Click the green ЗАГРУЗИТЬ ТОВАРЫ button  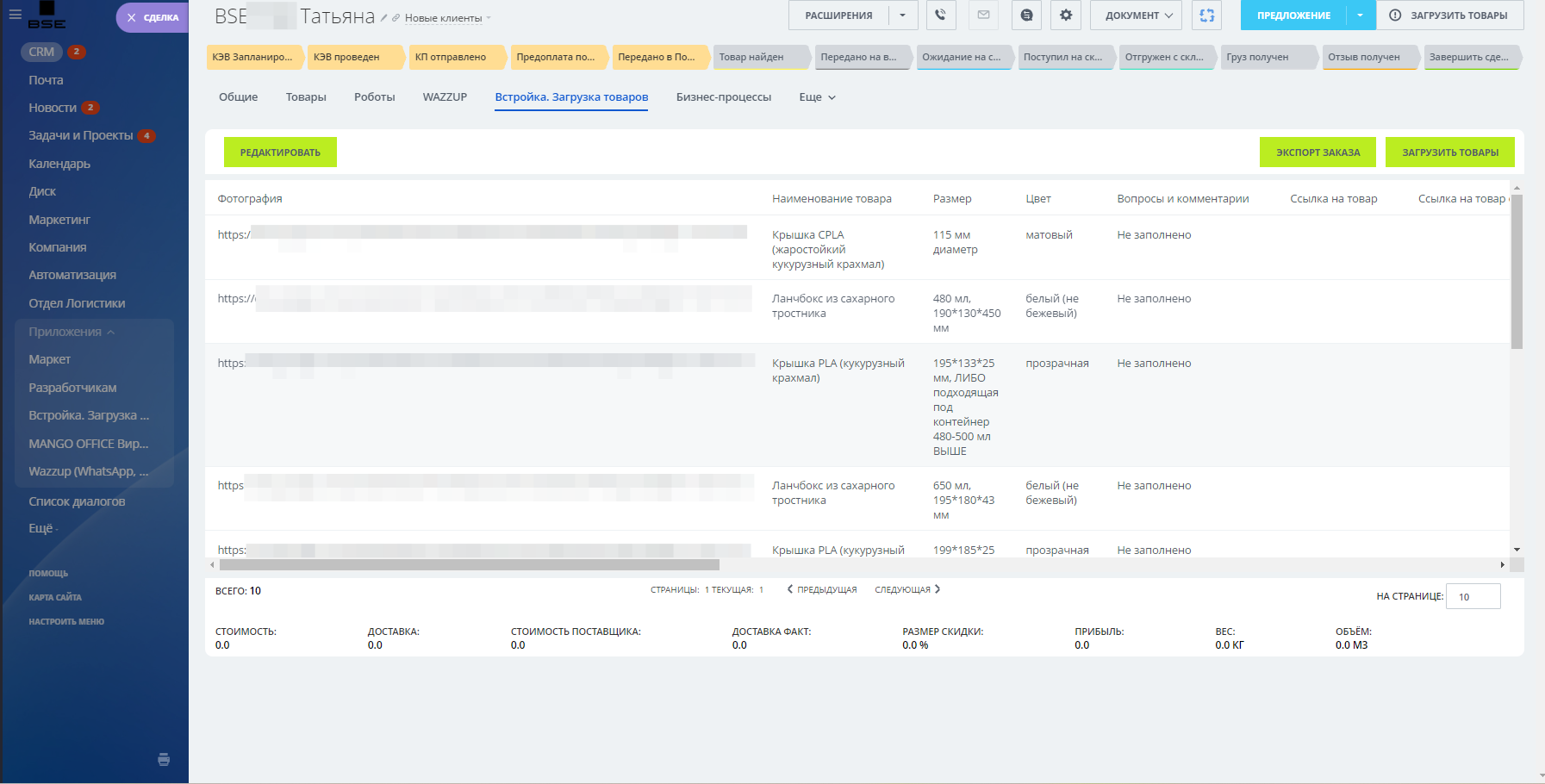pyautogui.click(x=1449, y=152)
